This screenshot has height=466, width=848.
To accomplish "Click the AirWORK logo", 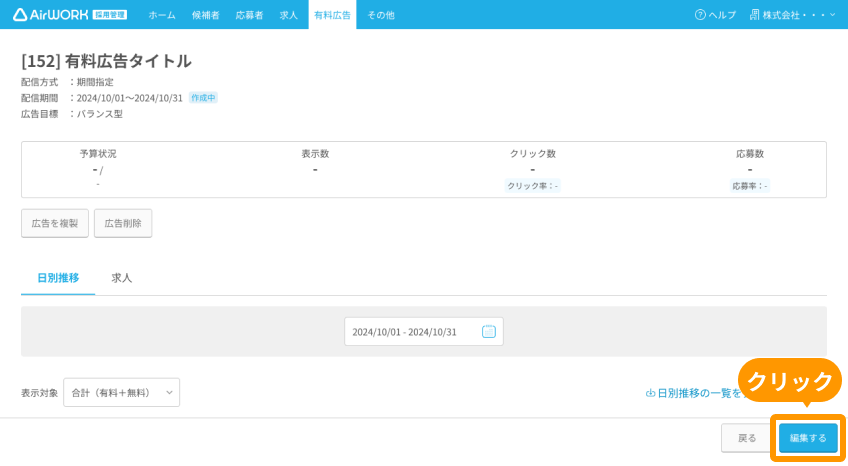I will click(70, 15).
